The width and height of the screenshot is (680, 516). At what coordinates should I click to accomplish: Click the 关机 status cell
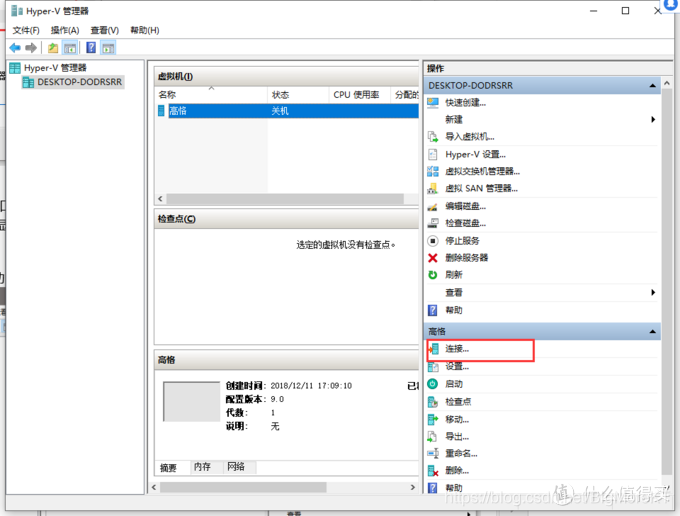[280, 111]
